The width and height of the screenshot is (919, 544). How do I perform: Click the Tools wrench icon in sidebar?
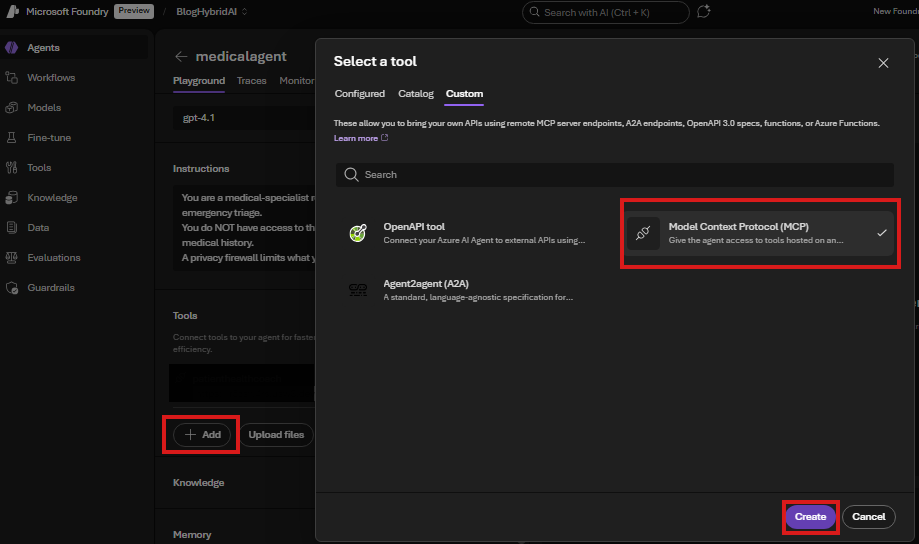point(12,168)
